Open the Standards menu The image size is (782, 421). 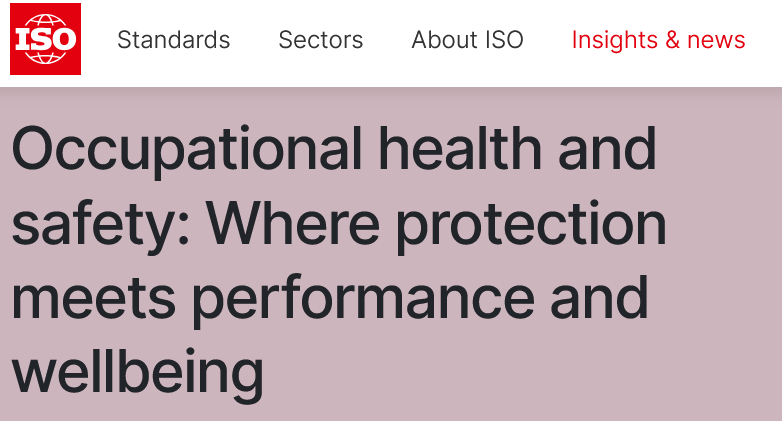(173, 40)
